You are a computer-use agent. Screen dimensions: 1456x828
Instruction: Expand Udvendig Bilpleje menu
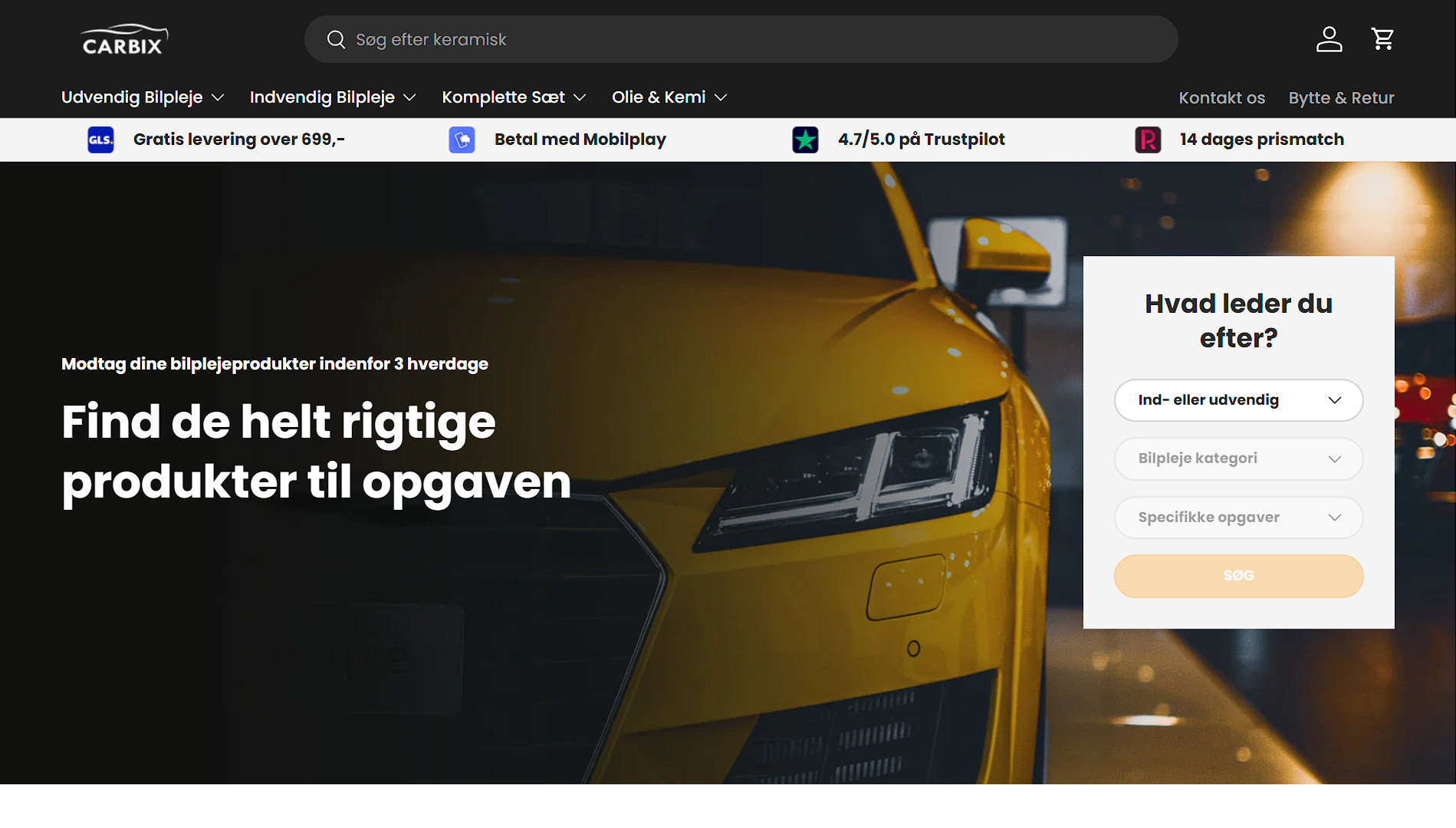pyautogui.click(x=143, y=97)
